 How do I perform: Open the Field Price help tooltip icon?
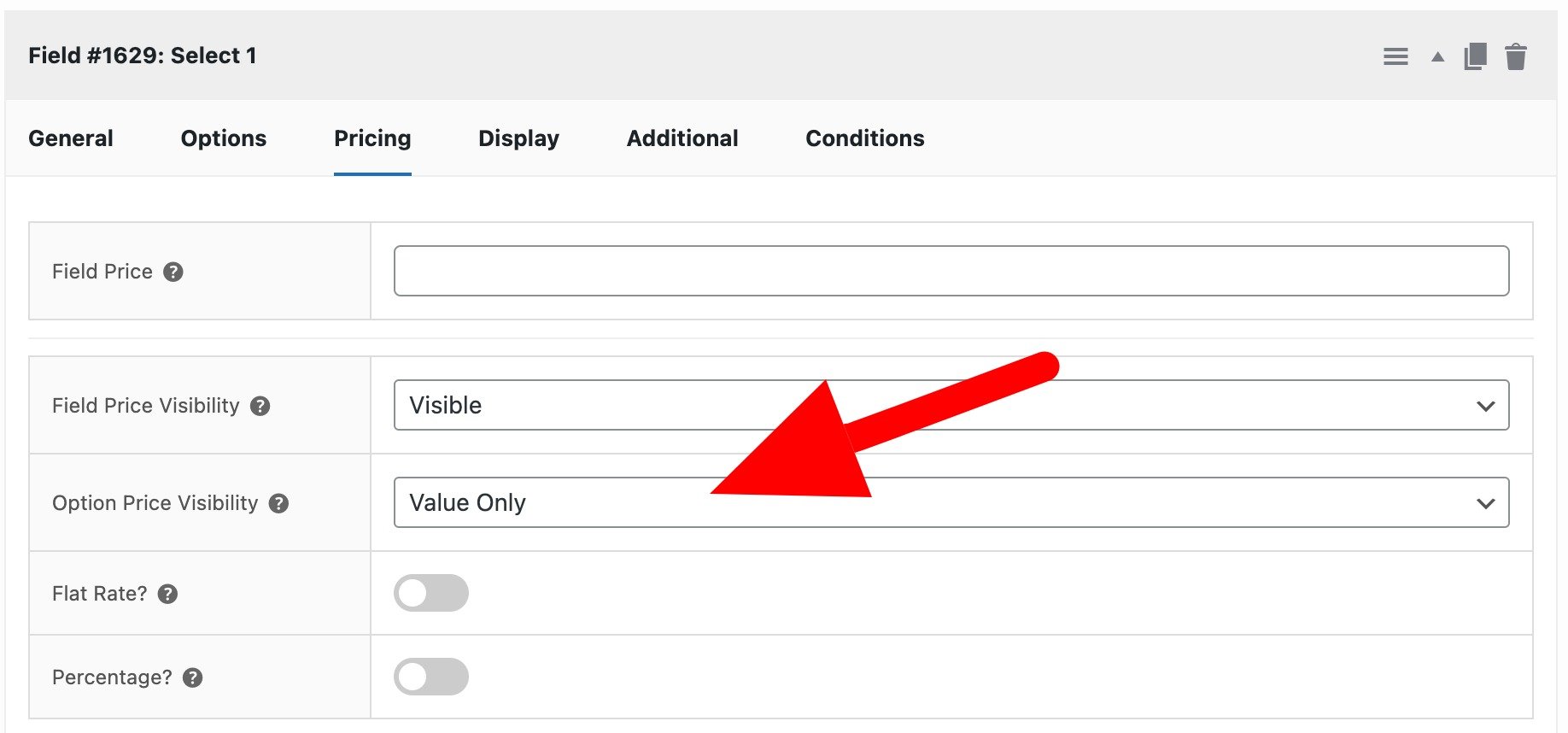point(175,272)
